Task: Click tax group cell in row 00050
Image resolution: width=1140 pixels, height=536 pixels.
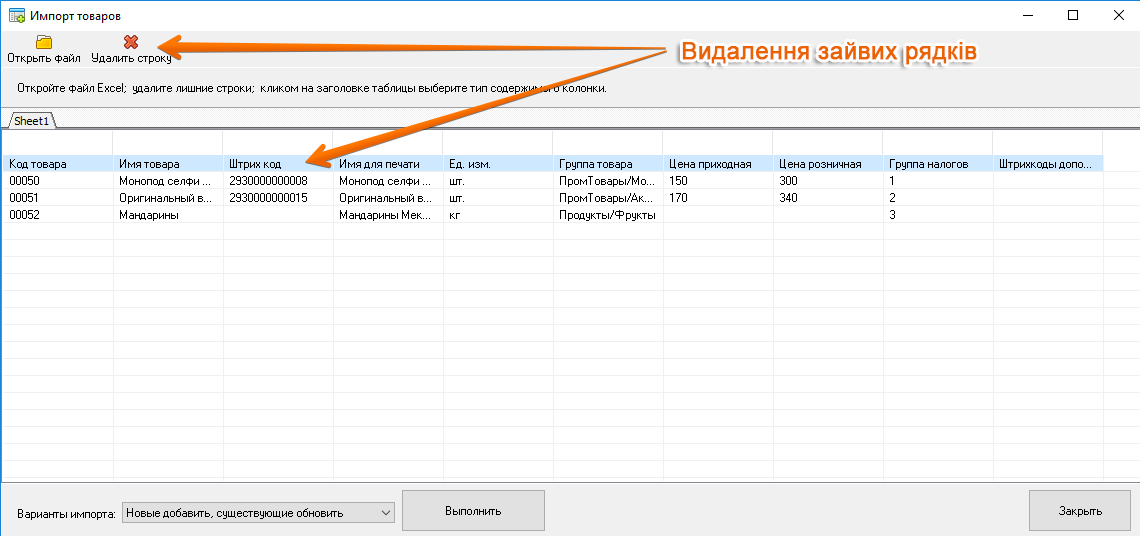Action: click(x=938, y=180)
